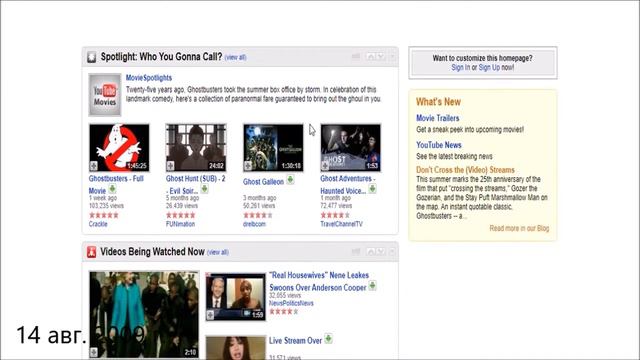The width and height of the screenshot is (640, 360).
Task: Play the large 2:10 video thumbnail
Action: (144, 315)
